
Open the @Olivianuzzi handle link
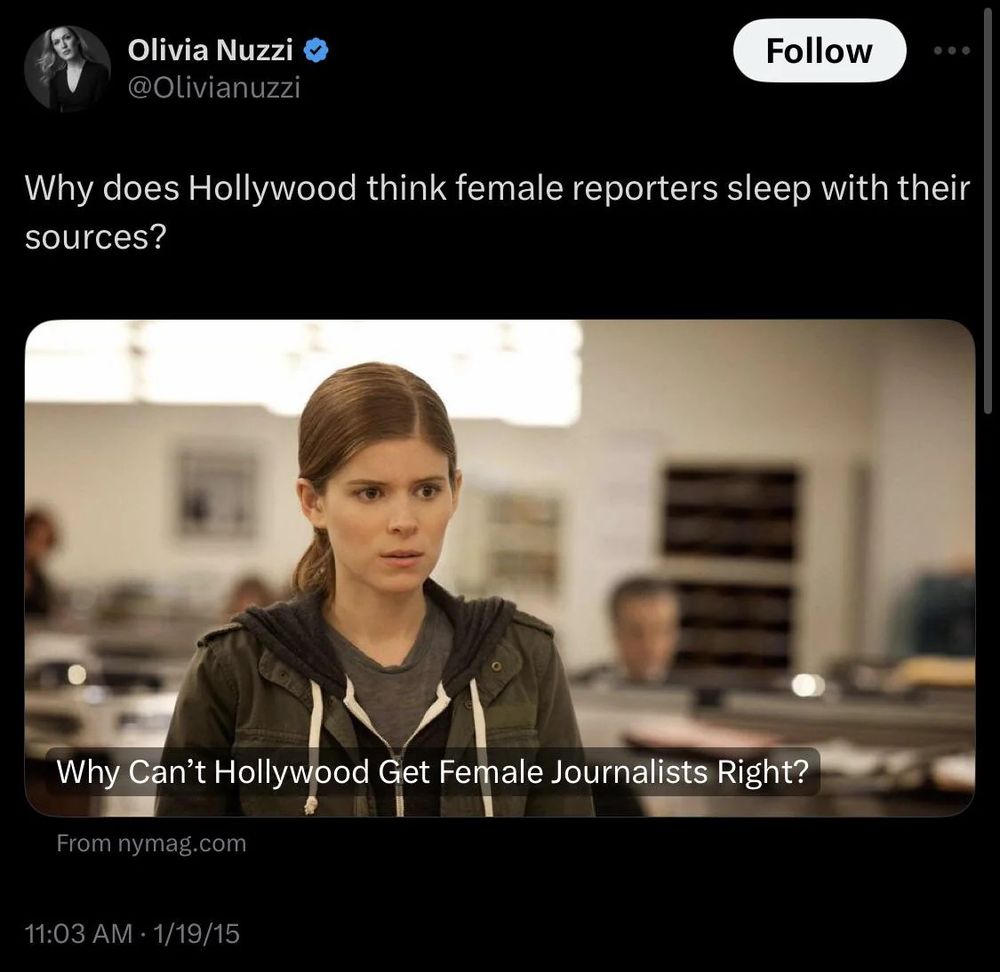click(214, 87)
